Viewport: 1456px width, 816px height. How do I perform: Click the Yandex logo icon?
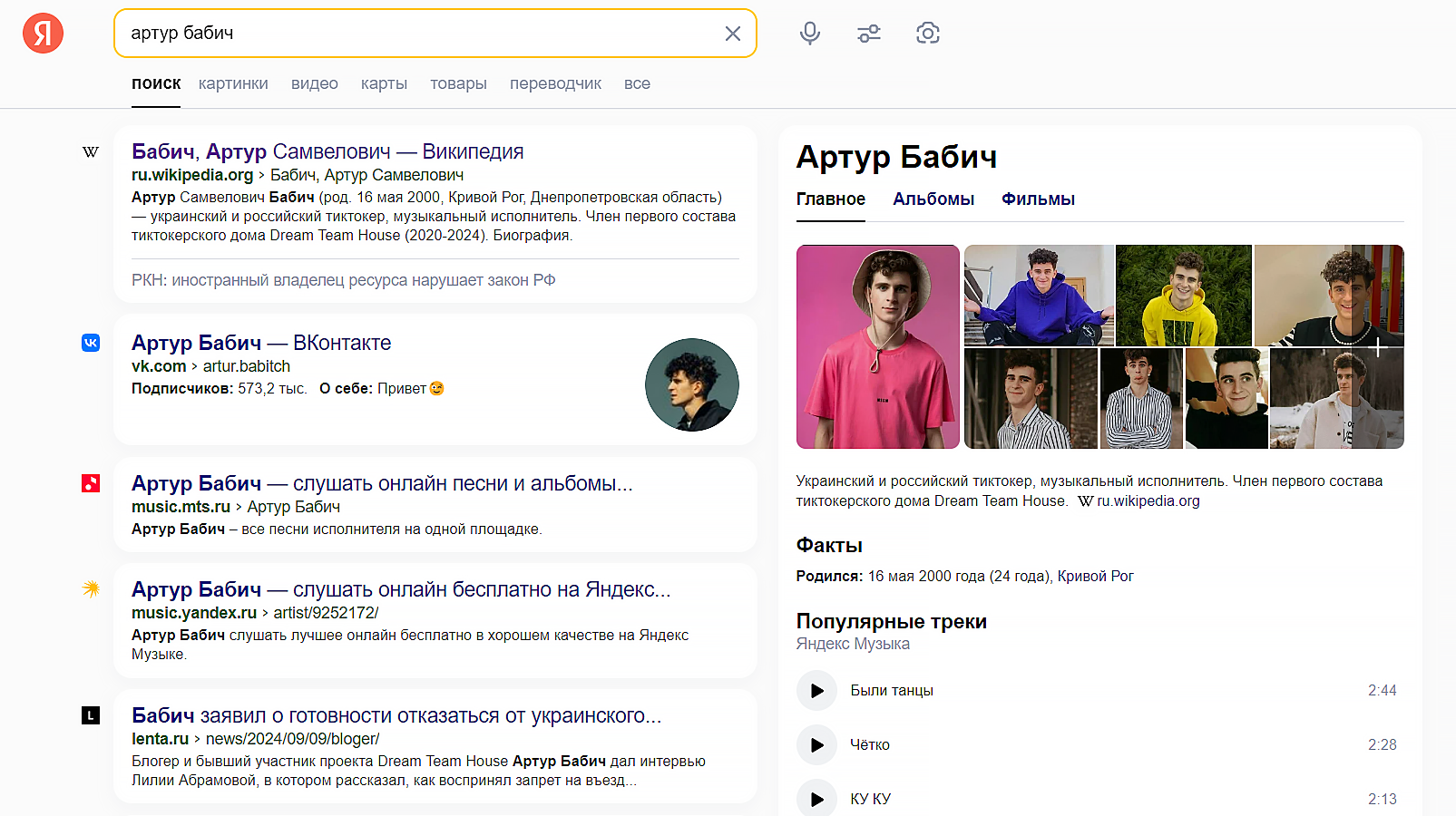[x=43, y=34]
